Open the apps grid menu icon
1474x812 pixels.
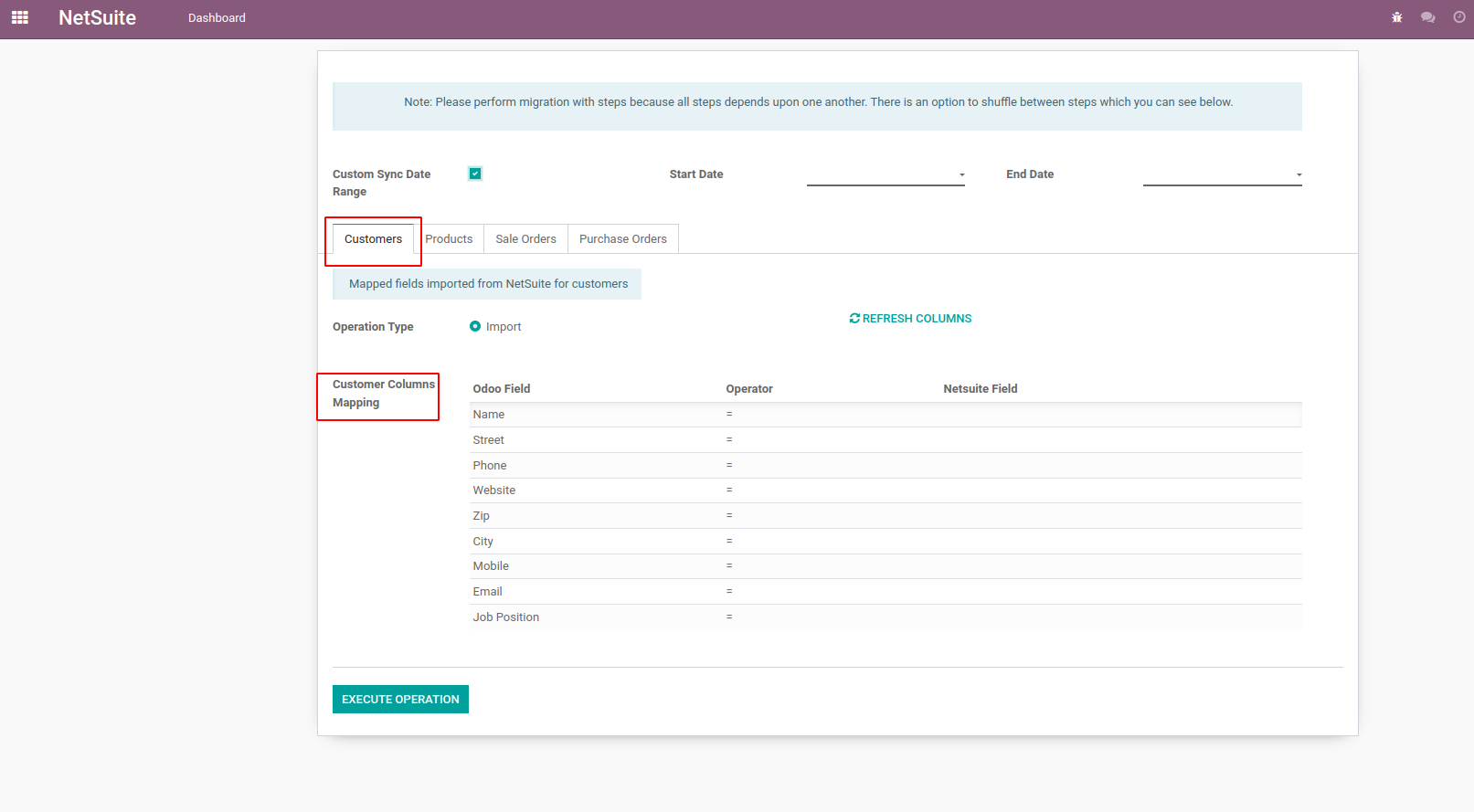pos(20,17)
